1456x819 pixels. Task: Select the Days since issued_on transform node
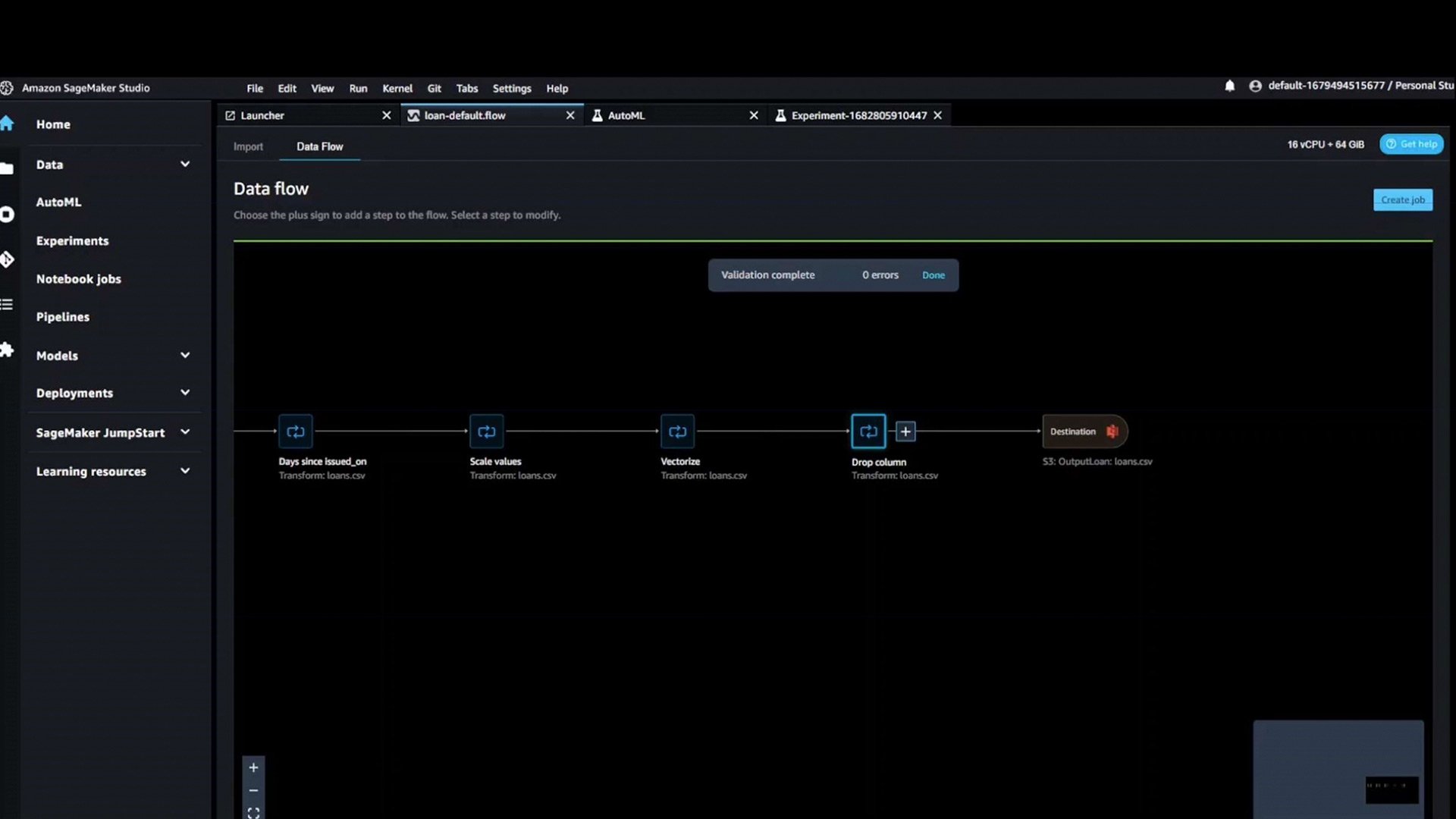click(x=295, y=431)
